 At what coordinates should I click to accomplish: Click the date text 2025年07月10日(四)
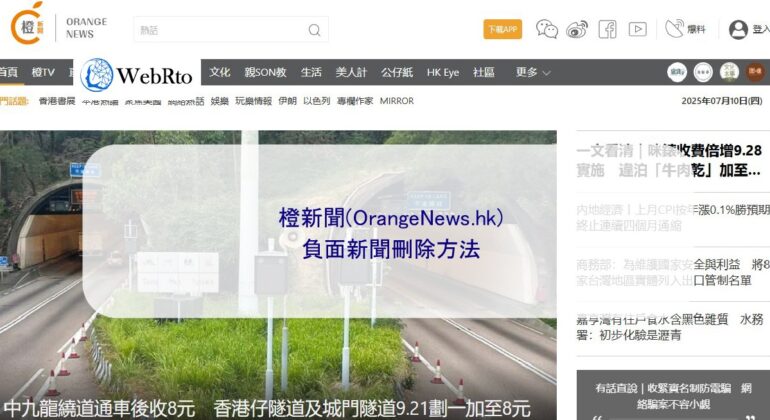[722, 101]
